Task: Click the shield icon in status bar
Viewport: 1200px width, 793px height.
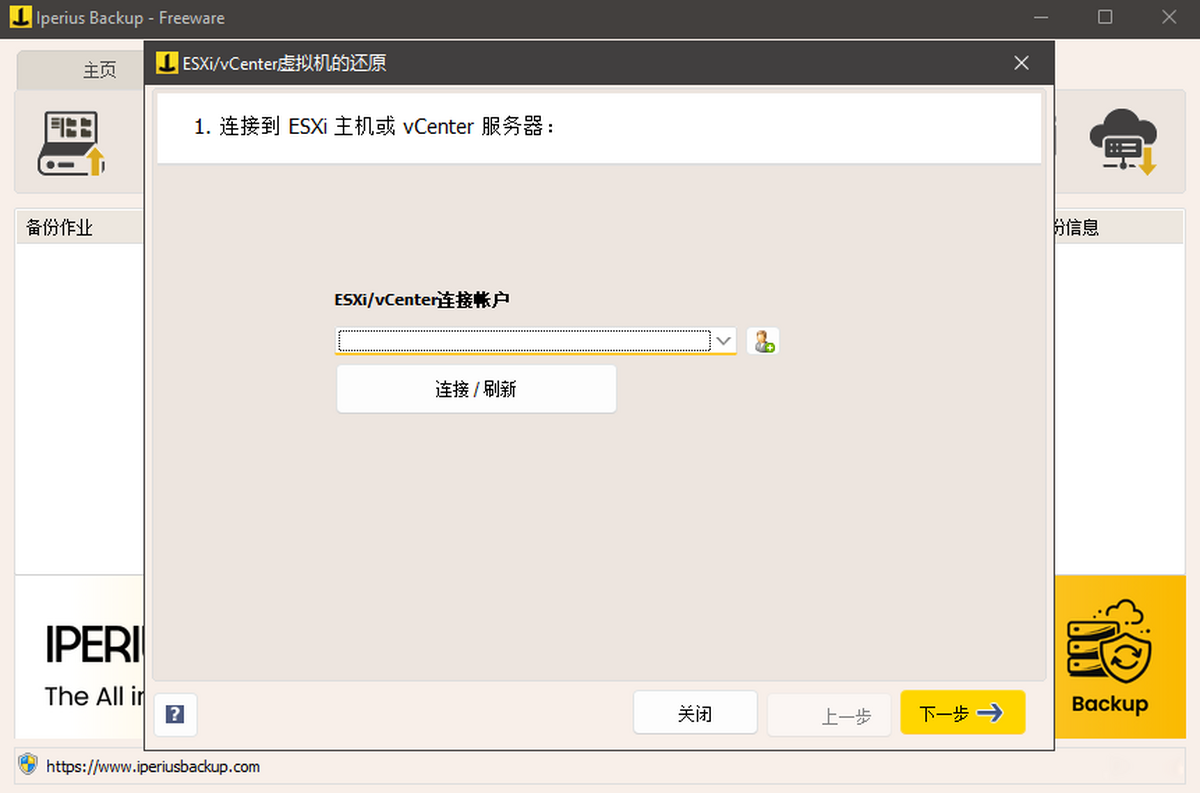Action: click(x=28, y=766)
